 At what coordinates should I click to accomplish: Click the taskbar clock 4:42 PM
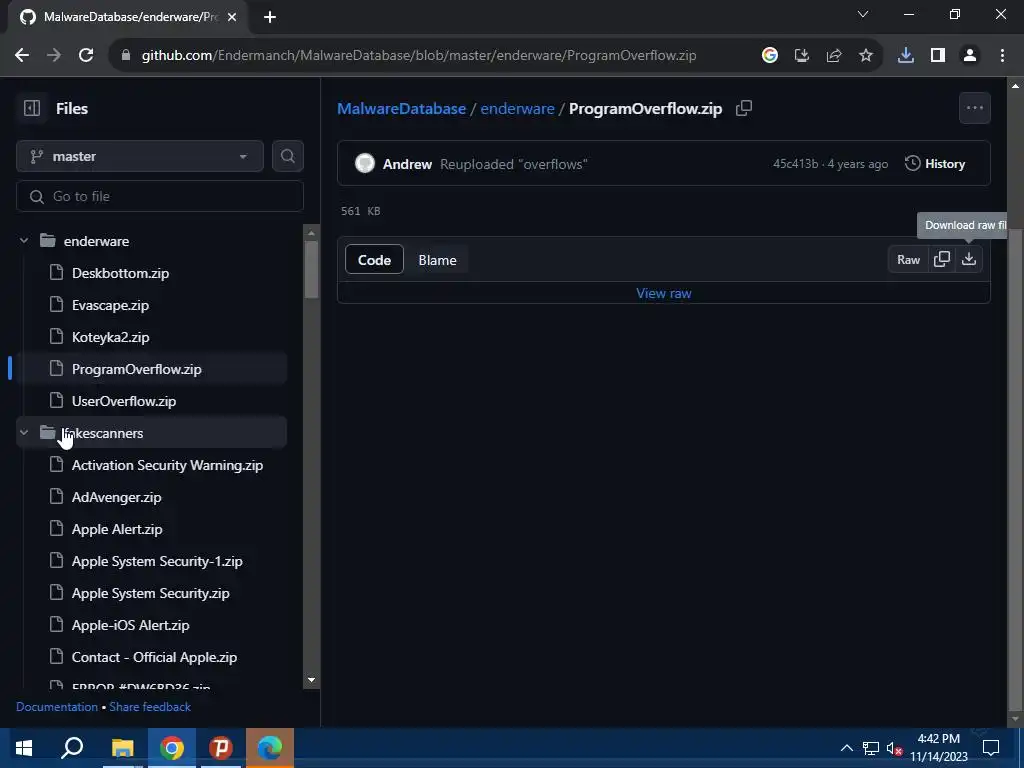tap(938, 739)
